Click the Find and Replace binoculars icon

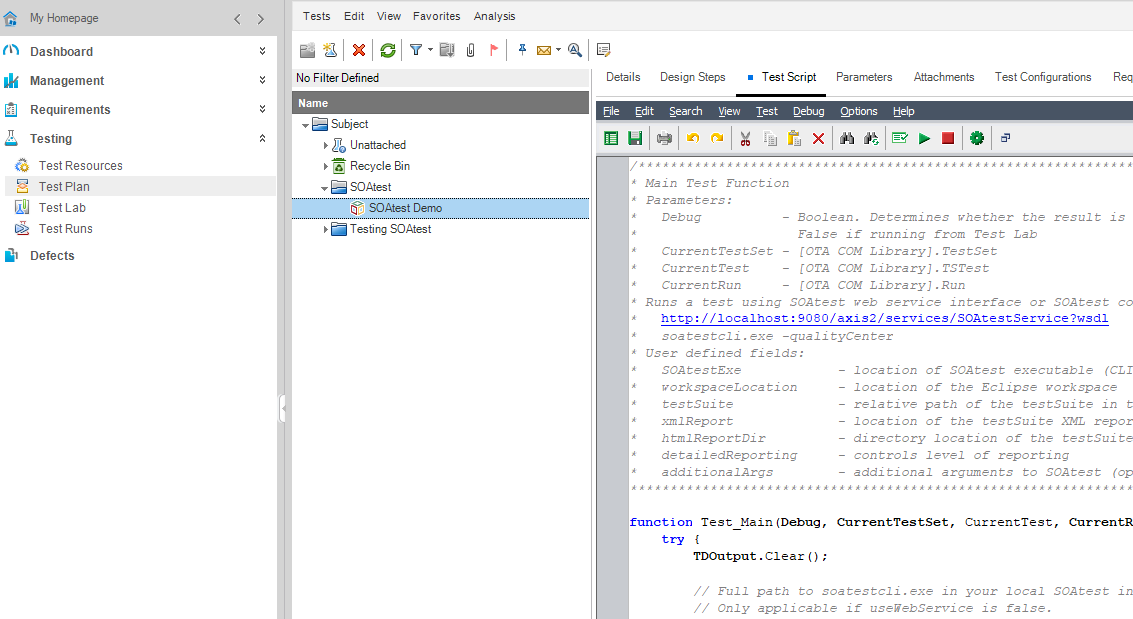871,138
